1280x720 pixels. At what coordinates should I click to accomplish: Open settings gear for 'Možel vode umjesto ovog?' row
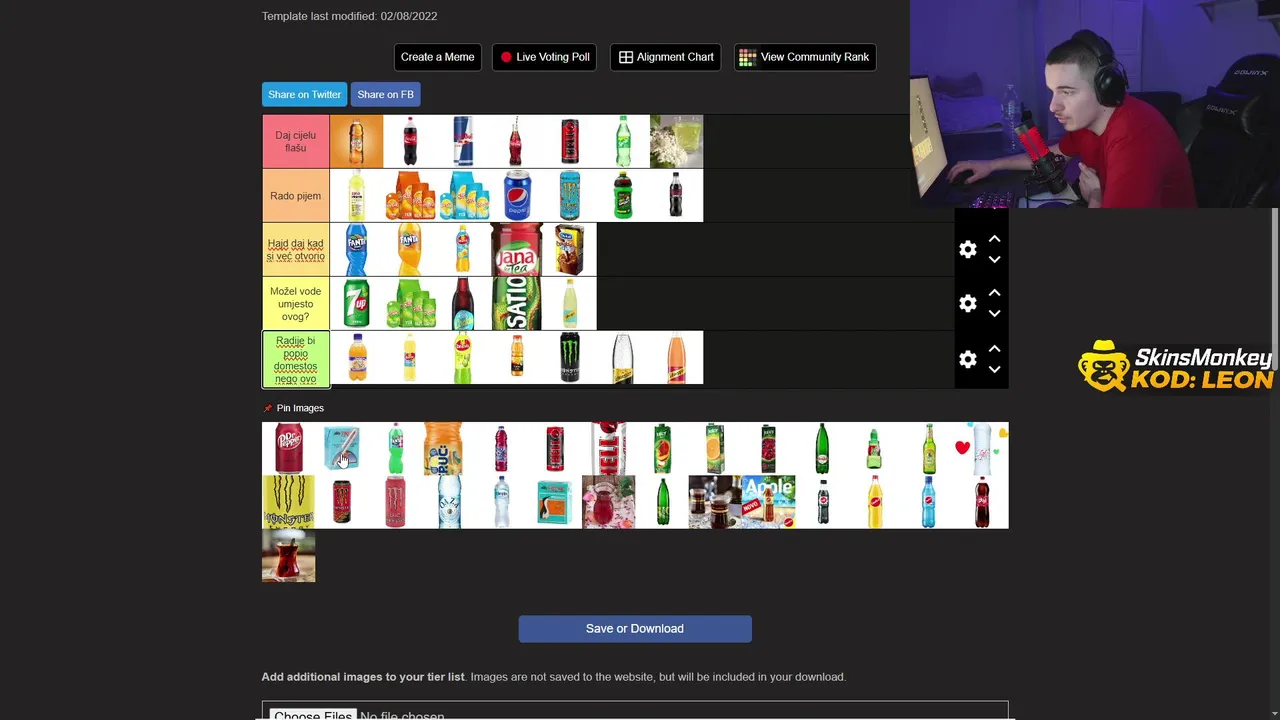[x=967, y=304]
